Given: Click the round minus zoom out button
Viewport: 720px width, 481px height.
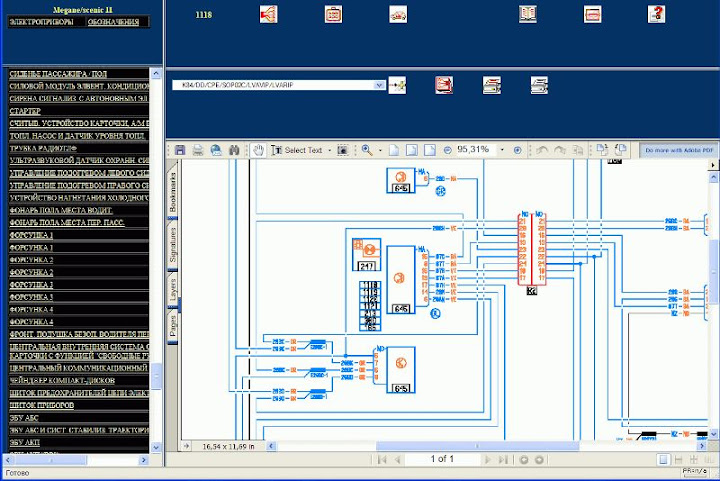Looking at the screenshot, I should pyautogui.click(x=448, y=150).
